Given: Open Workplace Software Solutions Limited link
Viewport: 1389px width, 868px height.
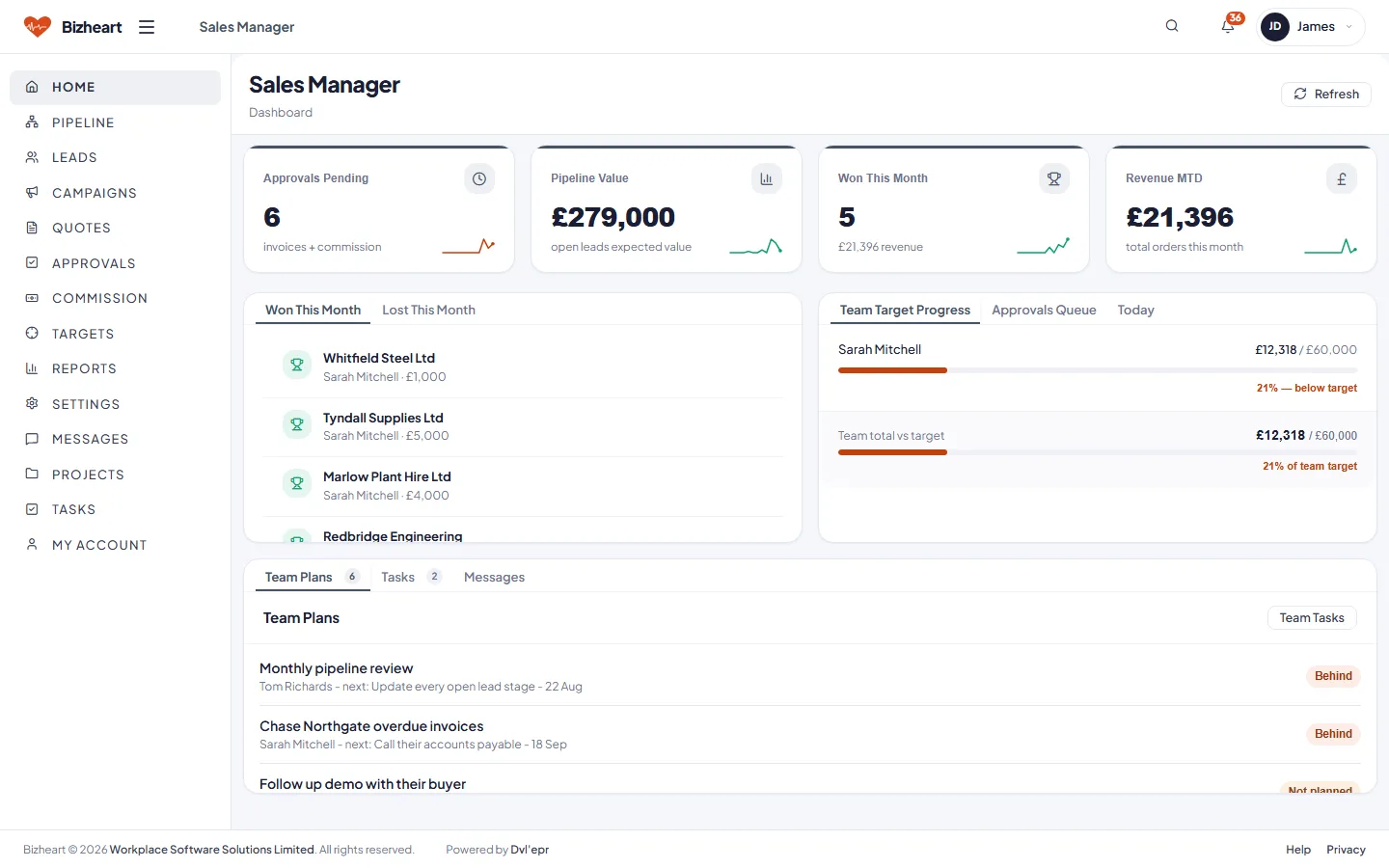Looking at the screenshot, I should 212,850.
